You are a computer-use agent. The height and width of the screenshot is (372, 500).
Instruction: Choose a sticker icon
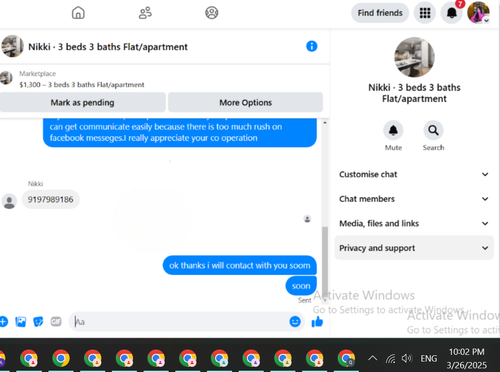38,322
